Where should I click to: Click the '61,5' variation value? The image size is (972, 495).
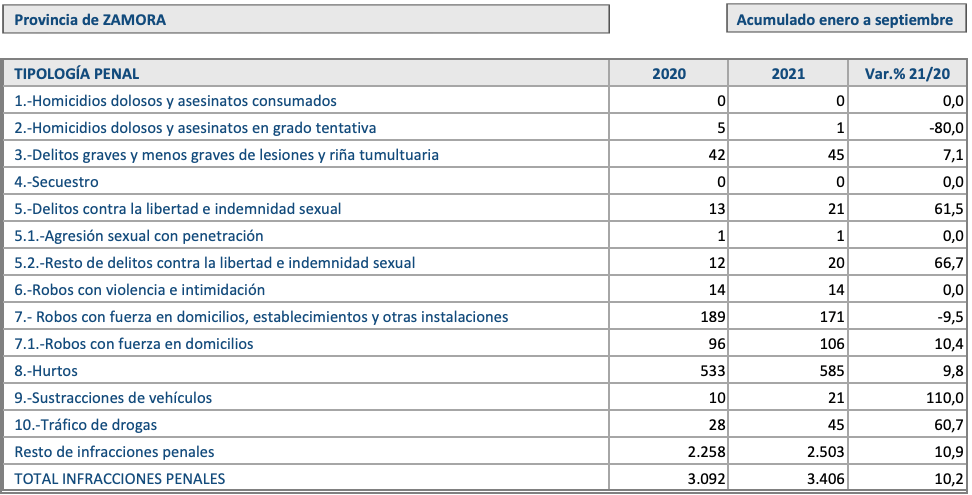tap(948, 209)
